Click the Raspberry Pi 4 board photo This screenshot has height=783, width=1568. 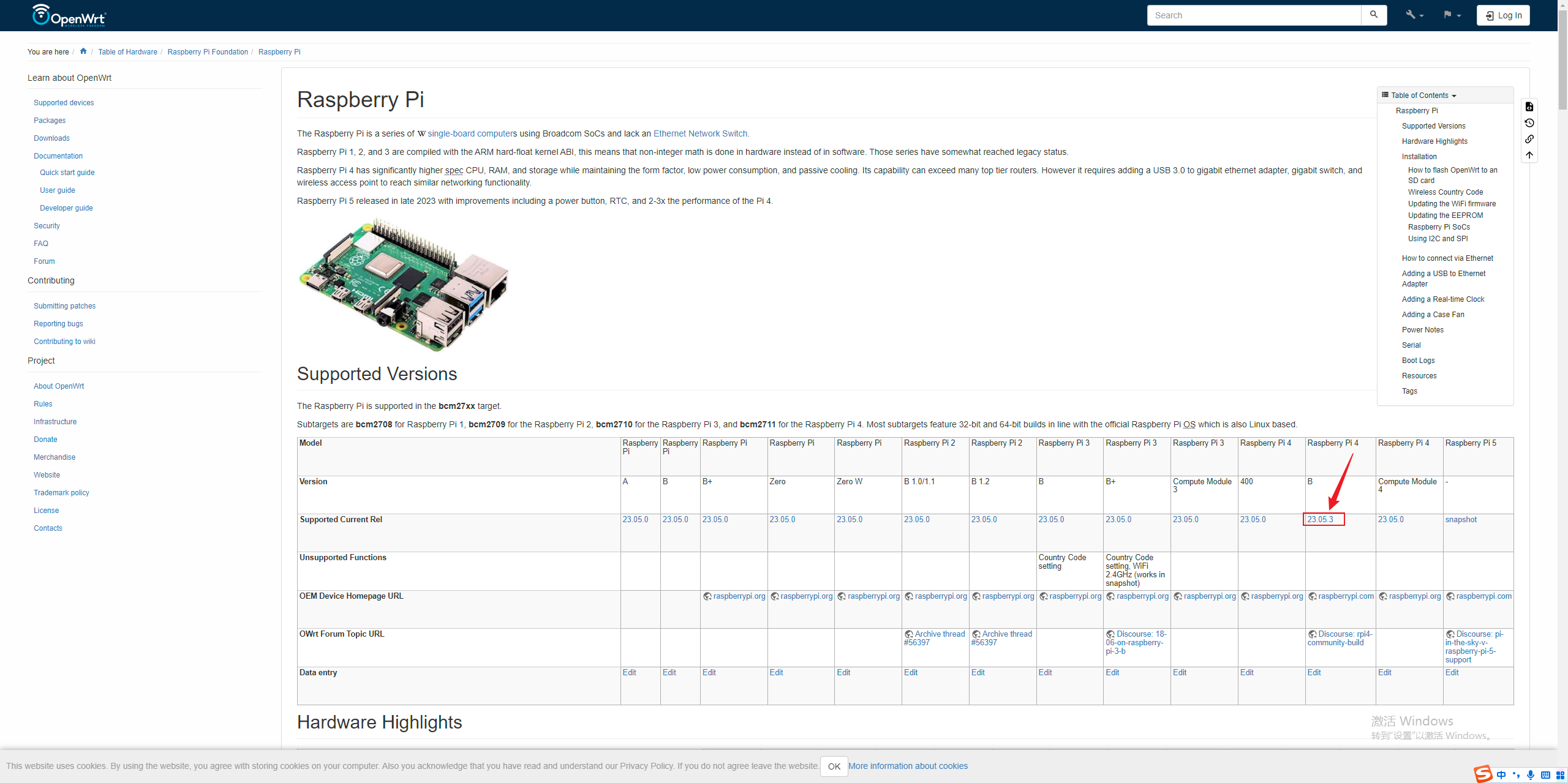pos(404,285)
